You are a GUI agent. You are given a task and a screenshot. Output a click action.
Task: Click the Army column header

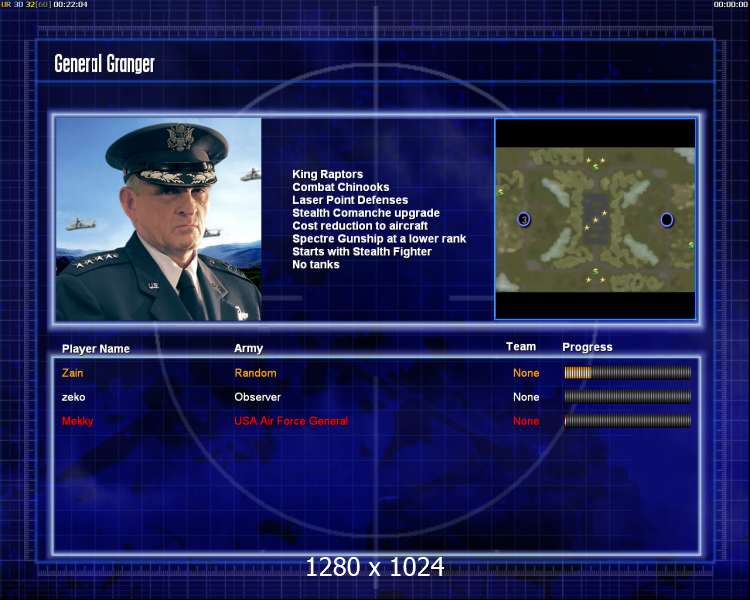click(248, 348)
